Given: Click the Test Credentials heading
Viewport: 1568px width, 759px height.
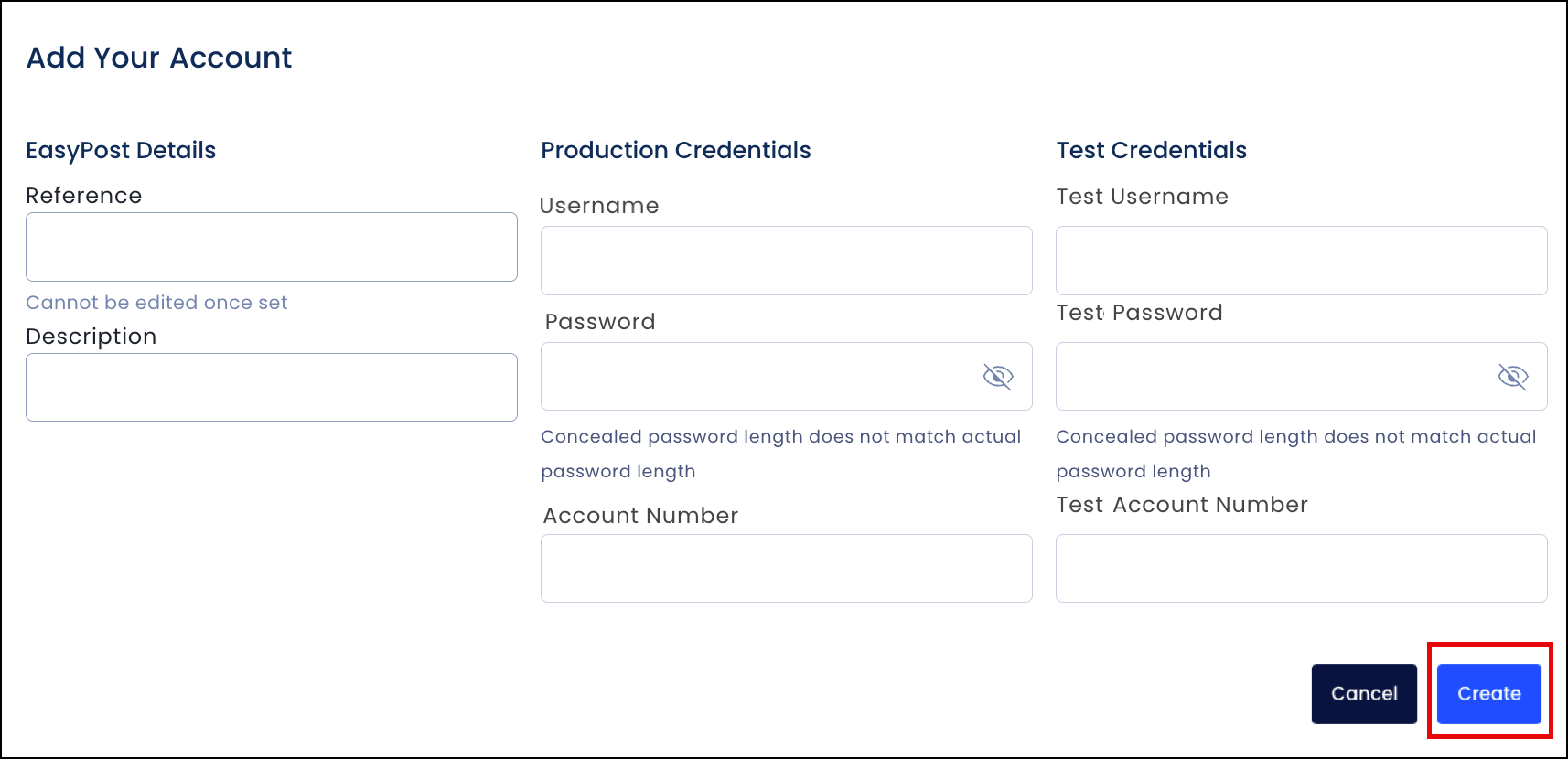Looking at the screenshot, I should (x=1152, y=150).
